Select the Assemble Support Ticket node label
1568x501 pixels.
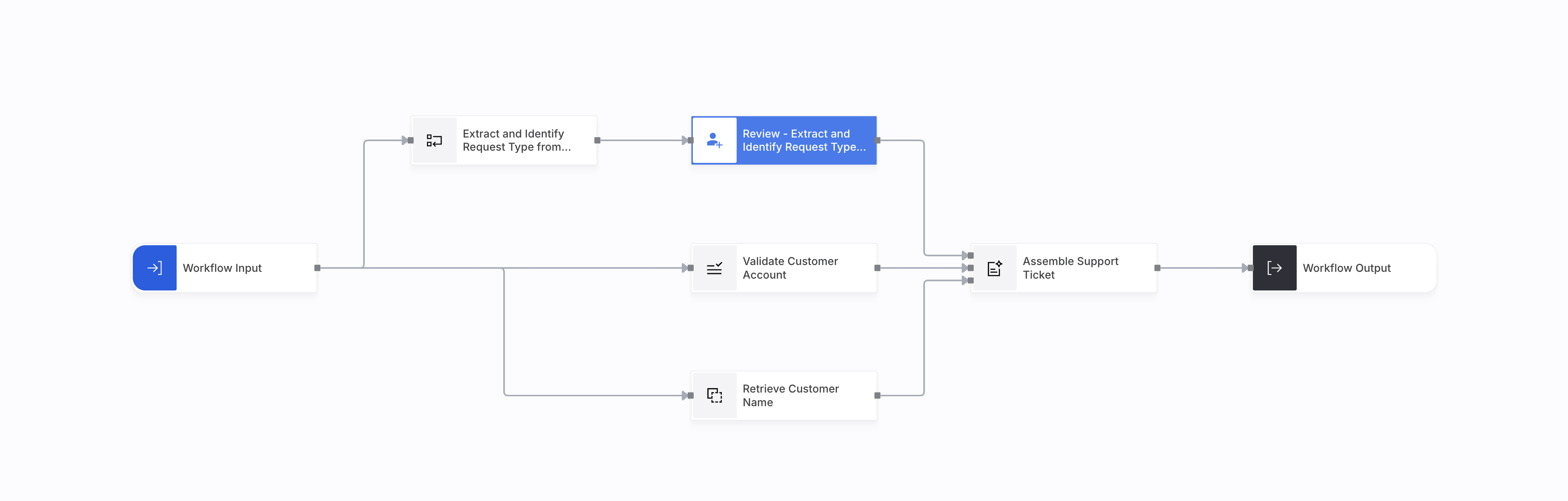tap(1070, 268)
